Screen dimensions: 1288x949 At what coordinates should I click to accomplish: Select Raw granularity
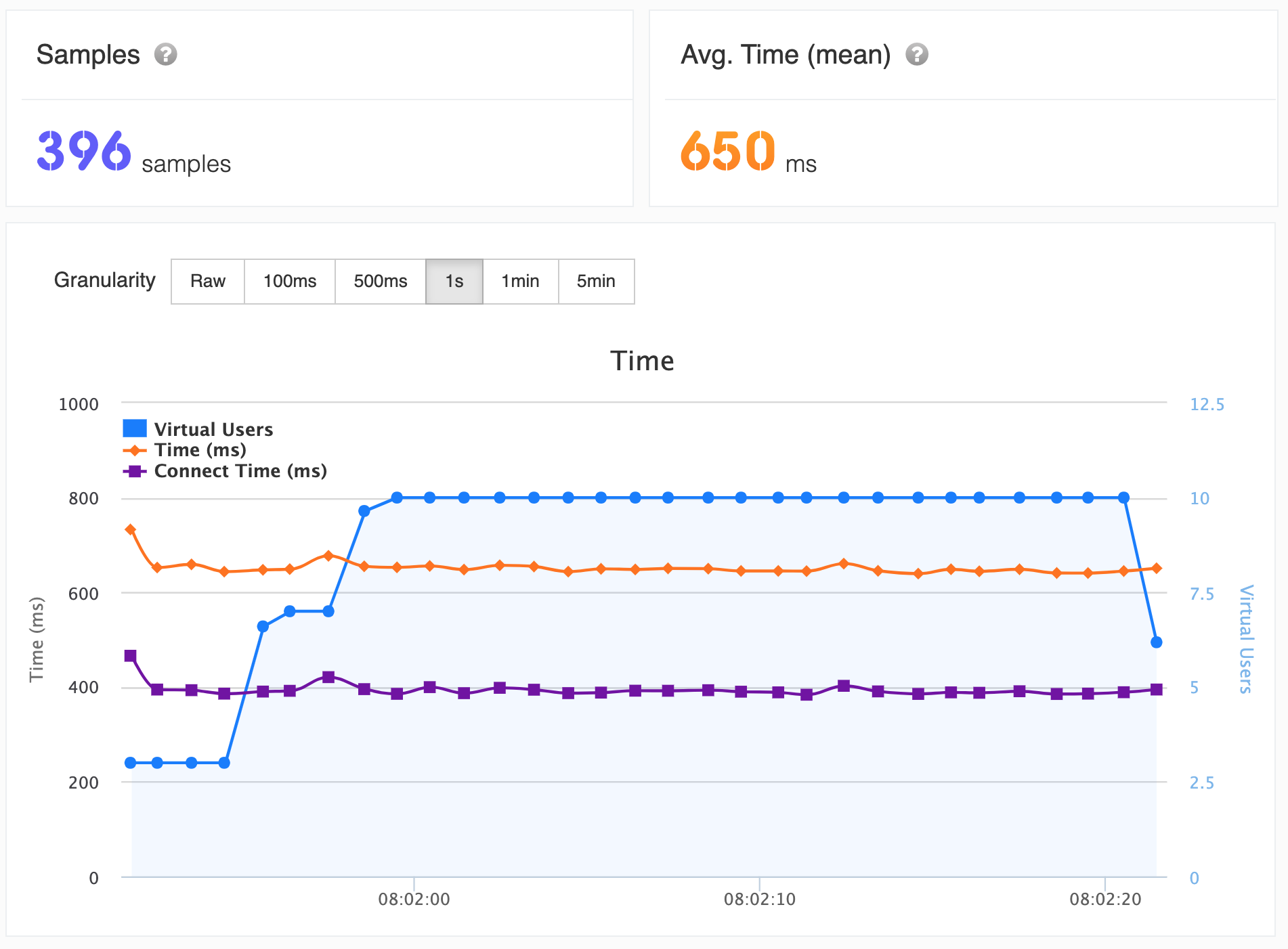208,281
